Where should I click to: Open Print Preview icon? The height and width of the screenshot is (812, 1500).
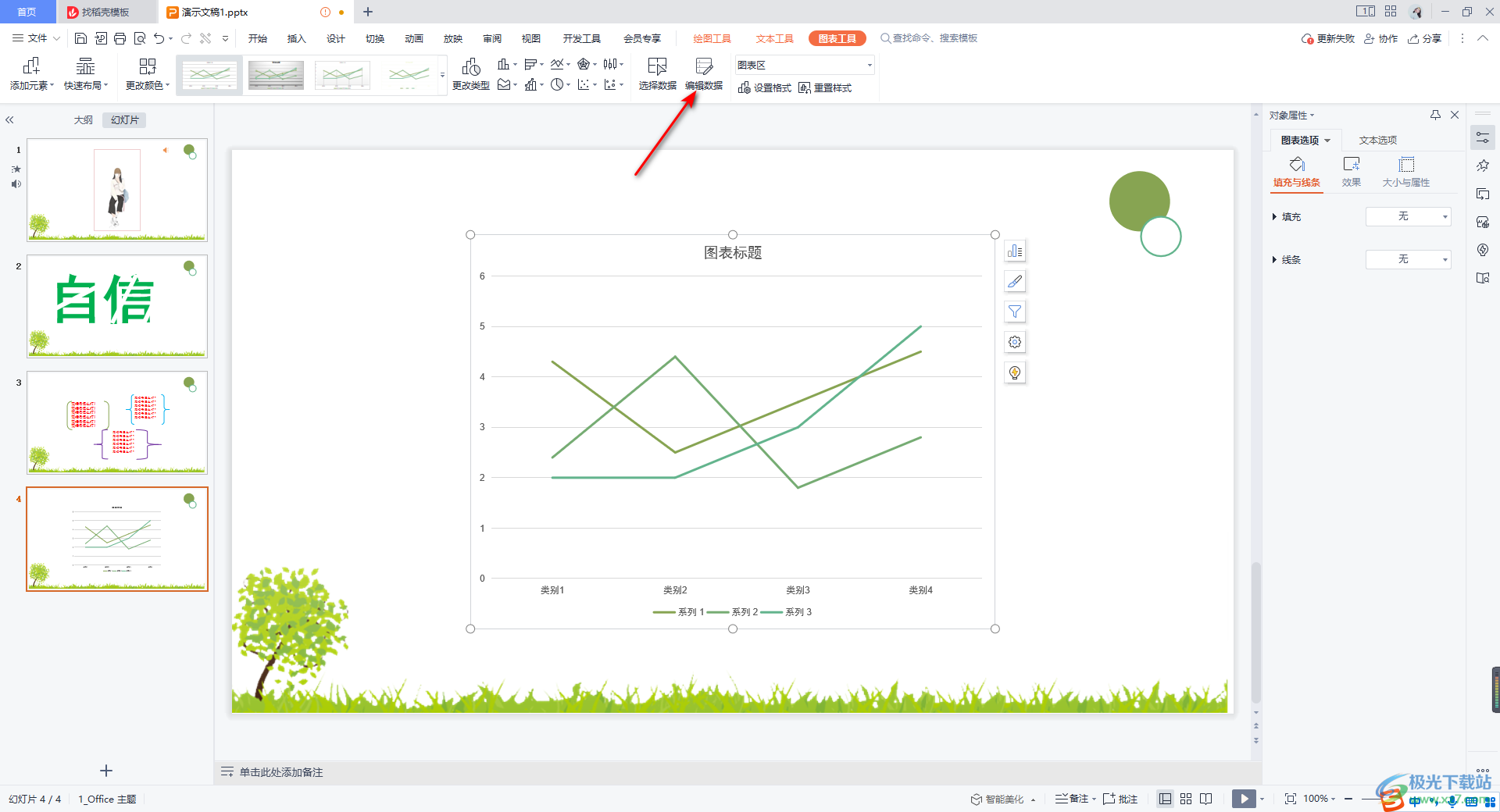point(140,38)
